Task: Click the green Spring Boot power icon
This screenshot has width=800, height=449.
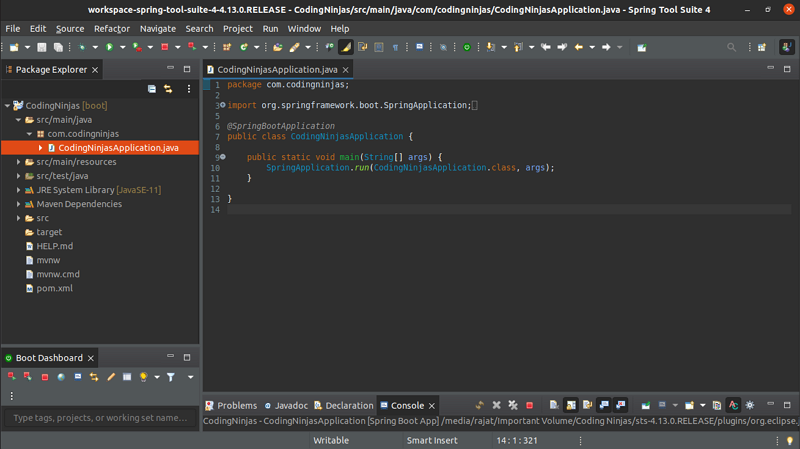Action: click(466, 47)
